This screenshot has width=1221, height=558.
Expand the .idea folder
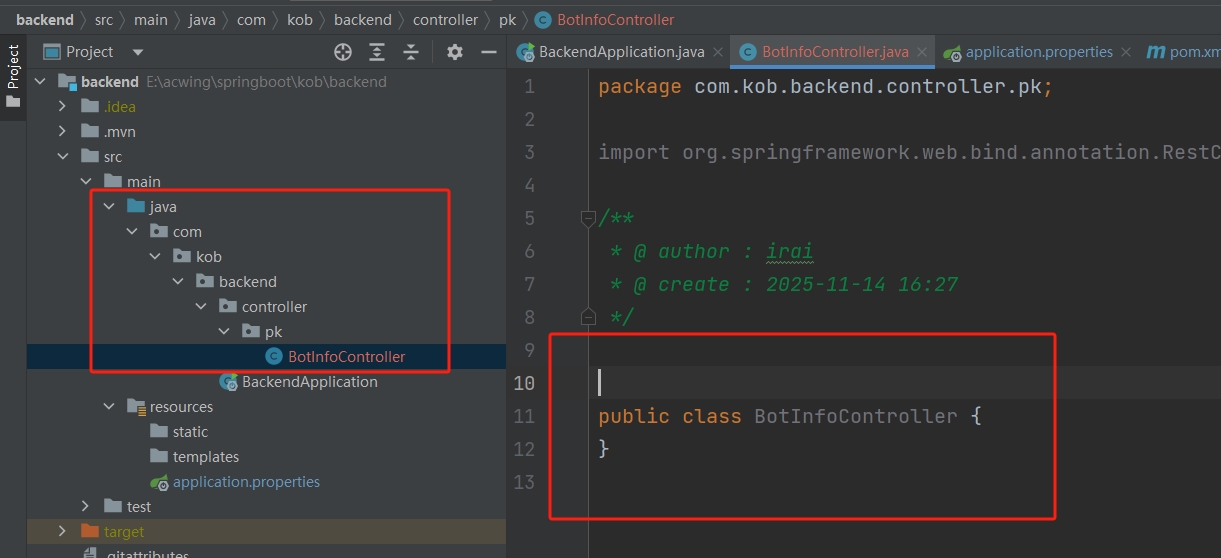point(63,107)
